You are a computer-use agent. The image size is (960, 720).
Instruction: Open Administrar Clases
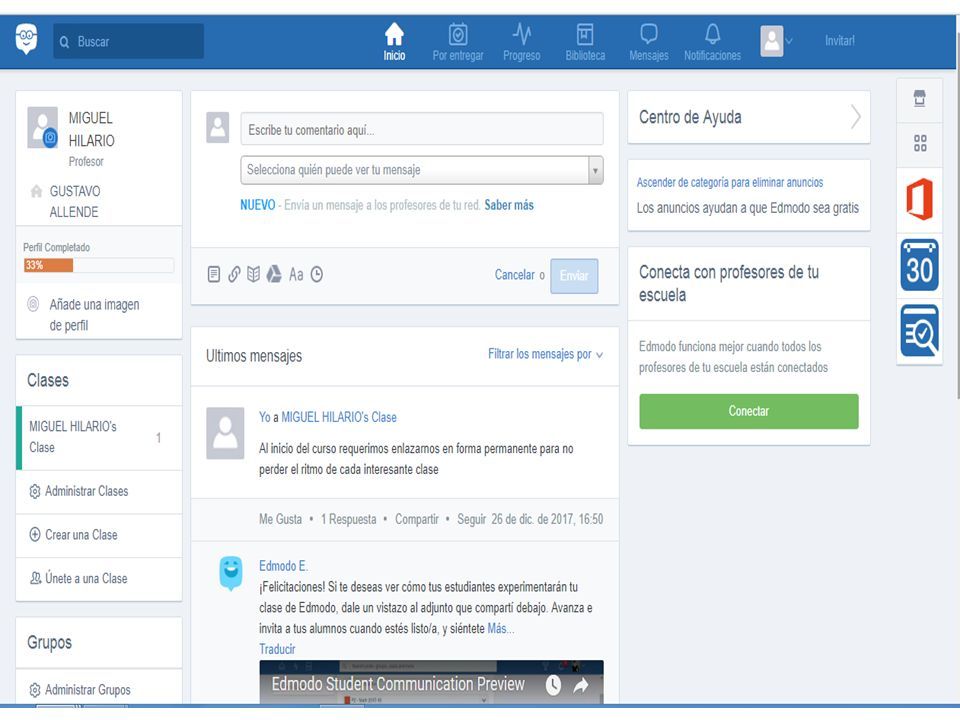(x=86, y=491)
